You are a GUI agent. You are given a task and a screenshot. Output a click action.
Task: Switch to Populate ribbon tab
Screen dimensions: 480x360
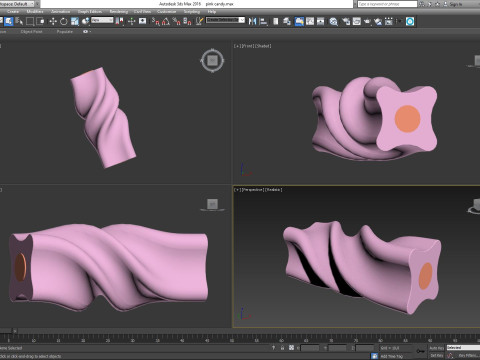coord(65,32)
